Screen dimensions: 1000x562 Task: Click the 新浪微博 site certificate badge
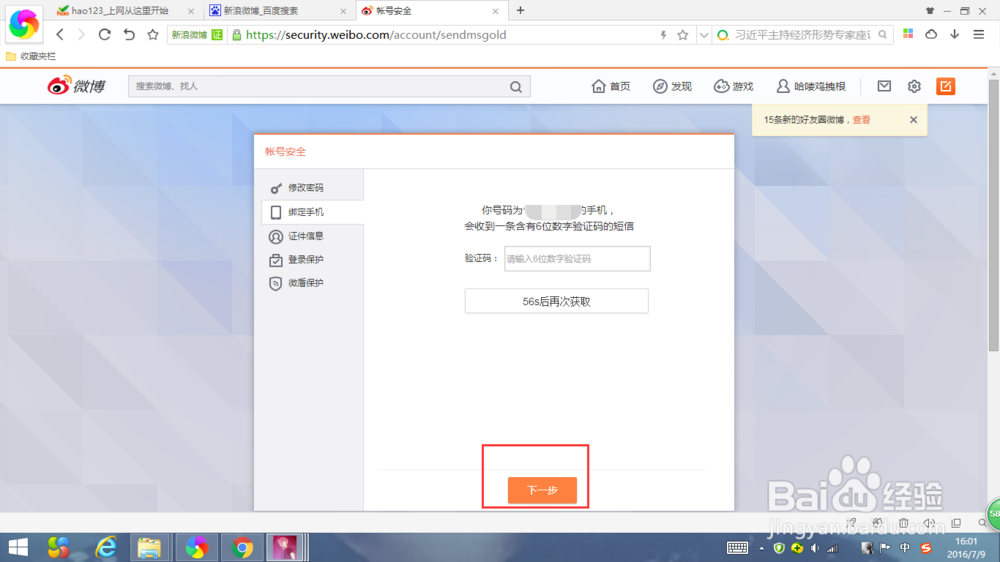(197, 35)
